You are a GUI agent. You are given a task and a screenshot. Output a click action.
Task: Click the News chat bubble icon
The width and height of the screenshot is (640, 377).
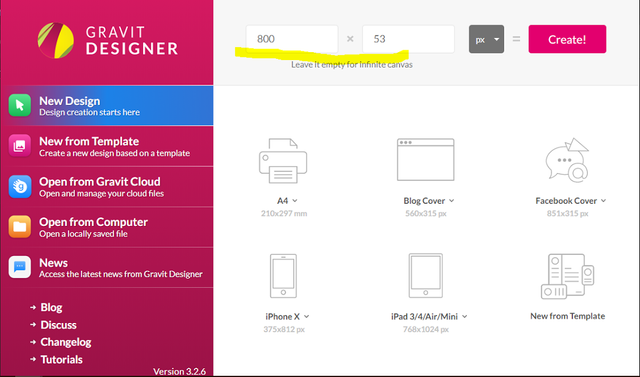(x=20, y=267)
